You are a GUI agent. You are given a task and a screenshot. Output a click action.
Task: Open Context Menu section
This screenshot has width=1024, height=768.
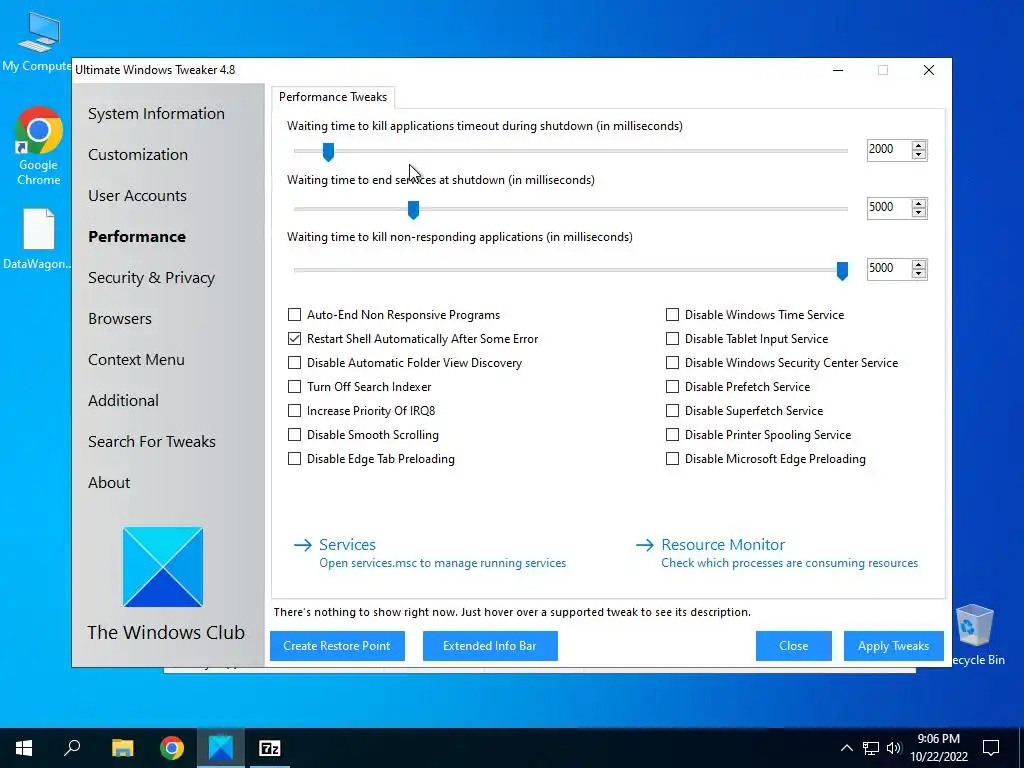point(136,360)
